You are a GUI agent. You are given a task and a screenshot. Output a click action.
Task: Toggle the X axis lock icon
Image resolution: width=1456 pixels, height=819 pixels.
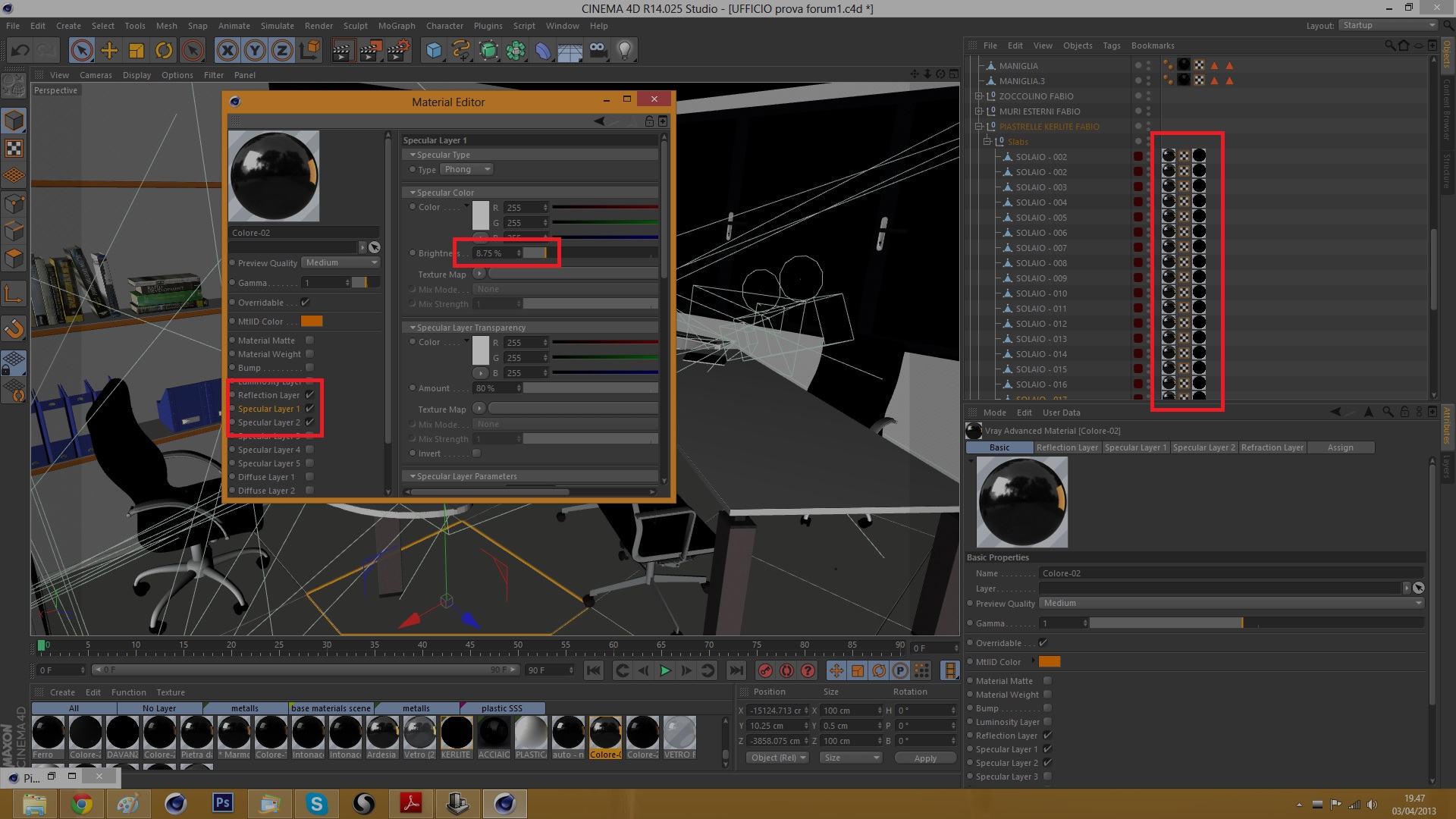point(227,51)
